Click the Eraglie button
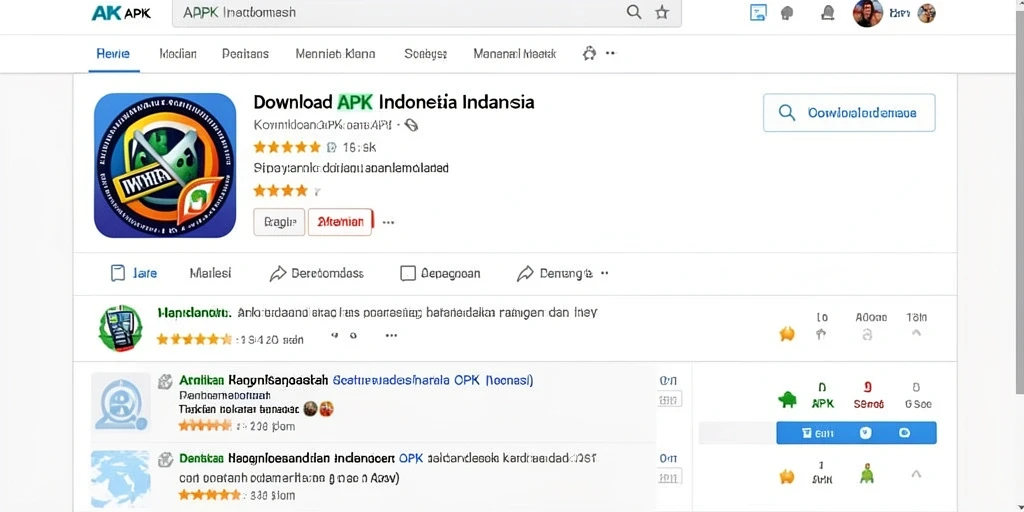This screenshot has width=1024, height=512. click(280, 222)
